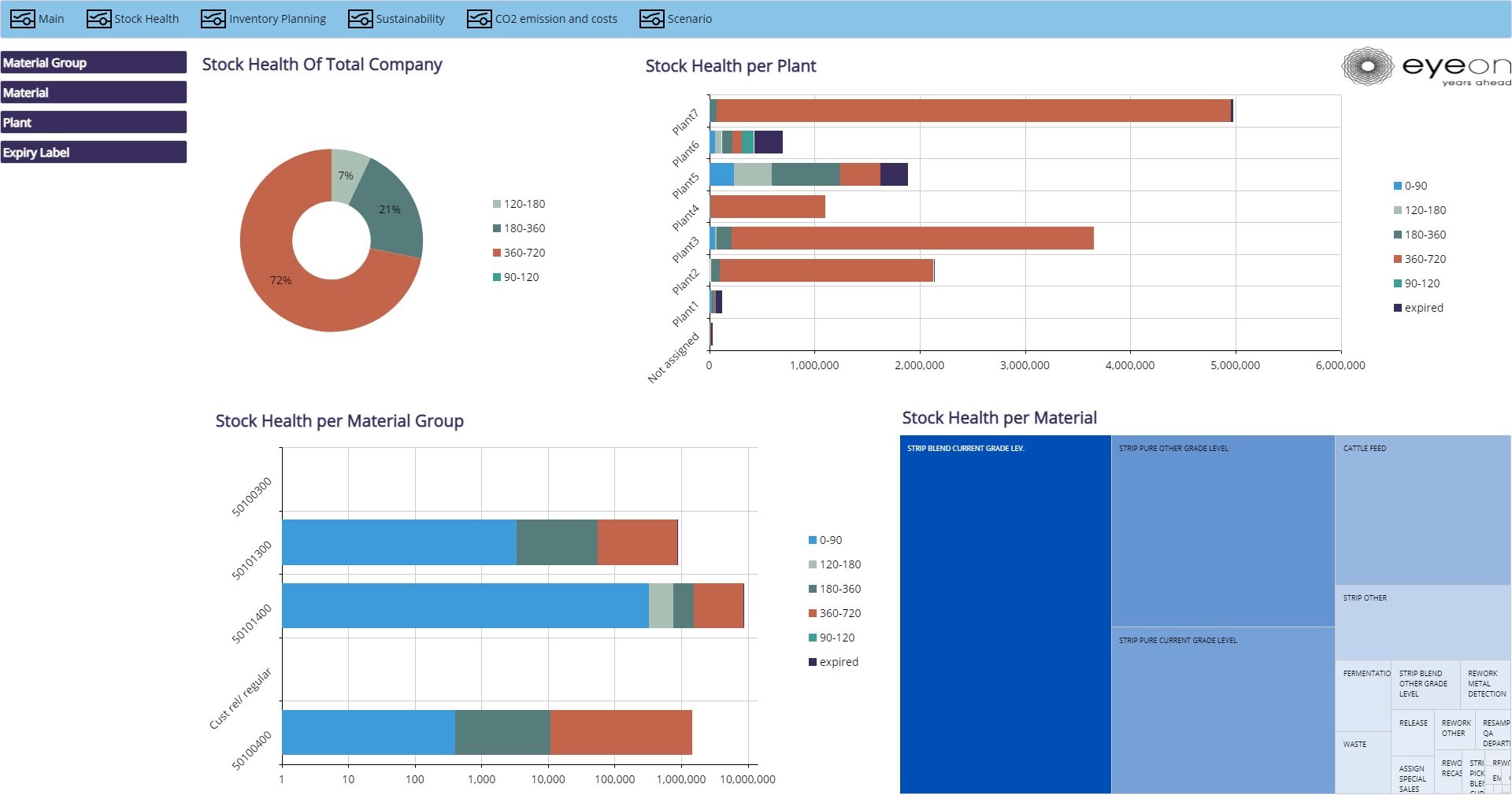Image resolution: width=1512 pixels, height=795 pixels.
Task: Open the Plant filter
Action: pyautogui.click(x=94, y=123)
